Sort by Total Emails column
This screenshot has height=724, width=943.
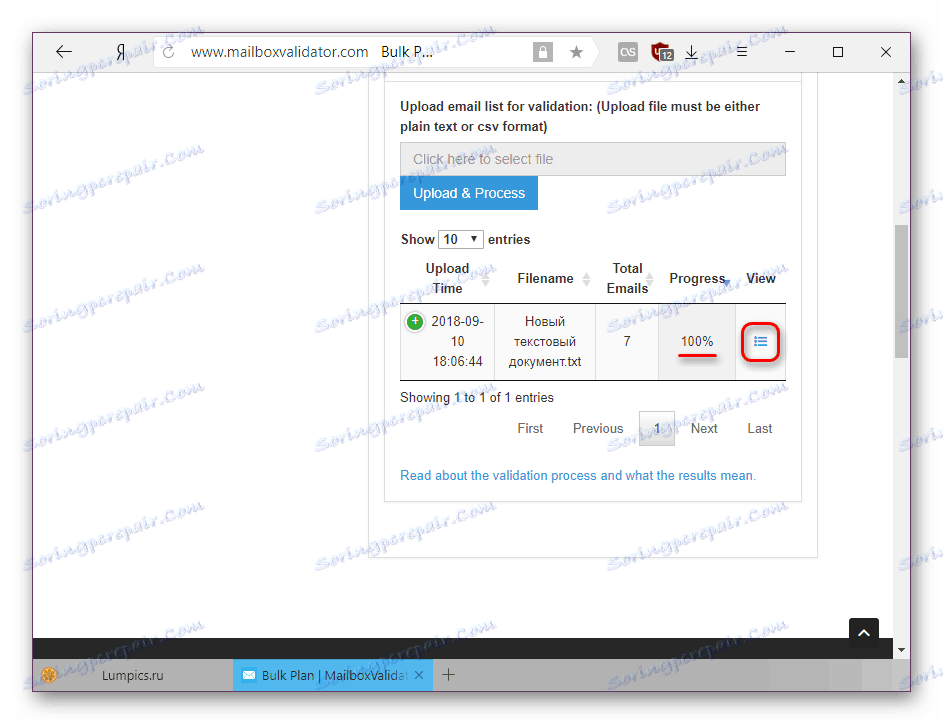tap(627, 278)
